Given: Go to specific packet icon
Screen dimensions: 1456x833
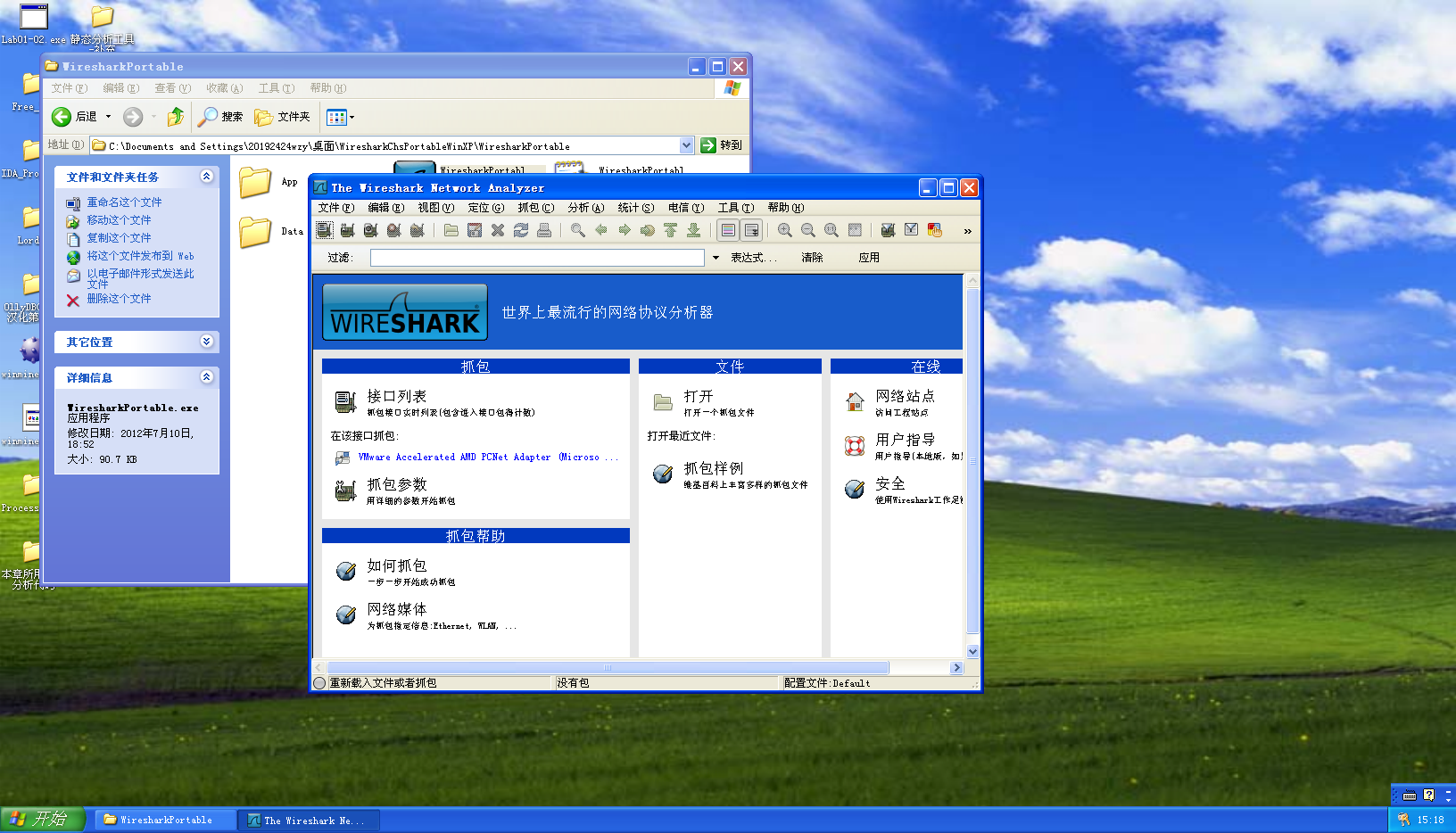Looking at the screenshot, I should pyautogui.click(x=648, y=230).
